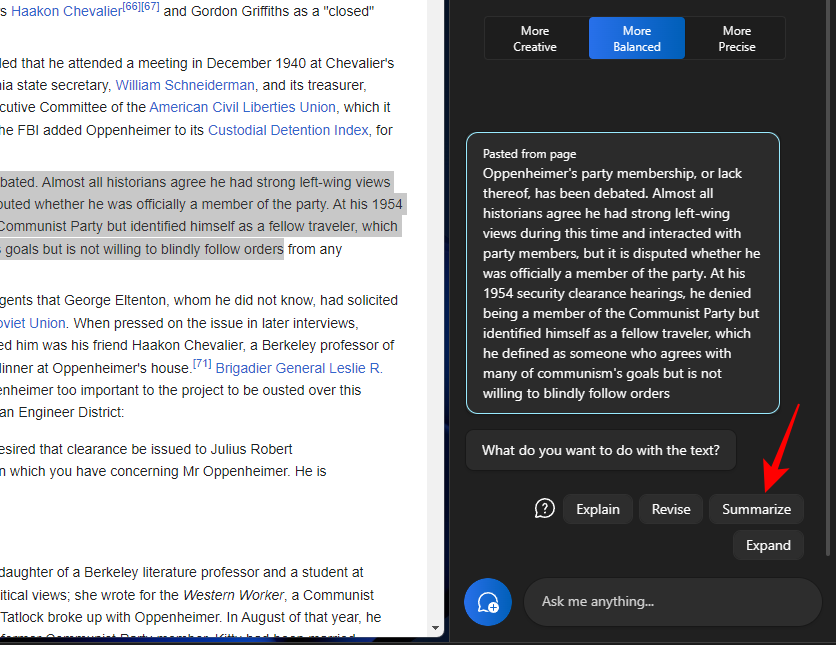
Task: Click the Explain suggestion button
Action: [598, 509]
